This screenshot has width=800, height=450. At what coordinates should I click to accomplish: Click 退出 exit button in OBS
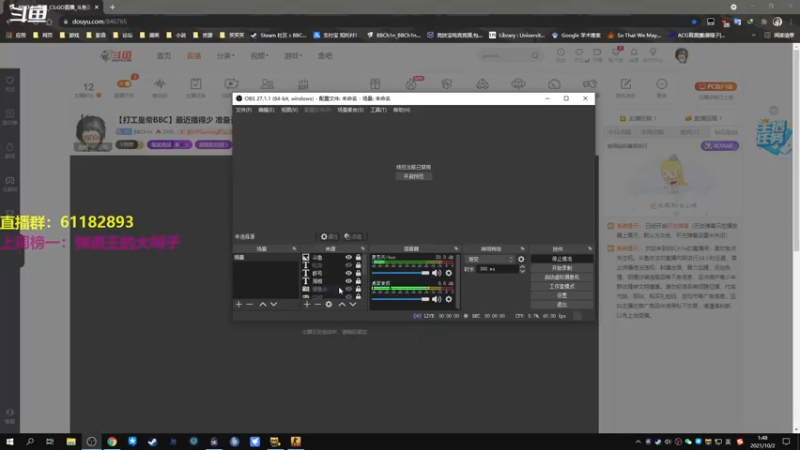pyautogui.click(x=562, y=305)
